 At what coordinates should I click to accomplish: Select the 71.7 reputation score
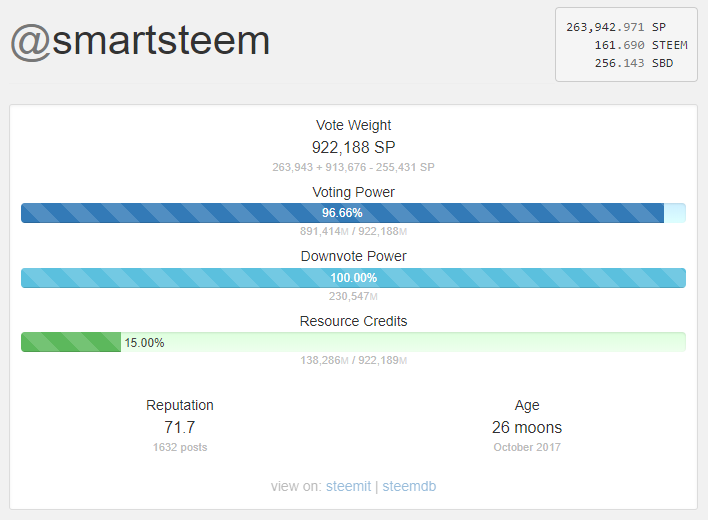[180, 427]
